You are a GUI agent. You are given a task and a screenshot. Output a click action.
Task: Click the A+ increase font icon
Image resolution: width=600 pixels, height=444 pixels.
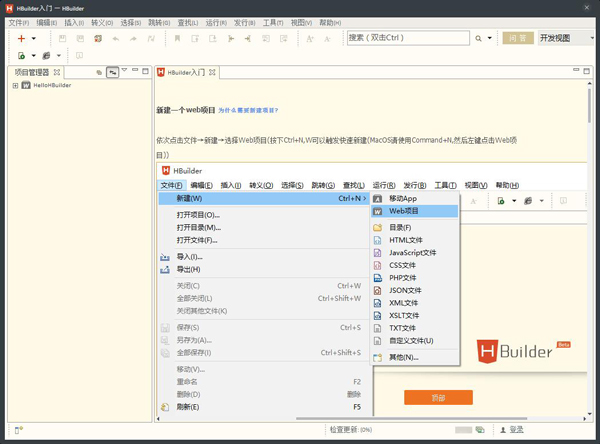pos(310,39)
